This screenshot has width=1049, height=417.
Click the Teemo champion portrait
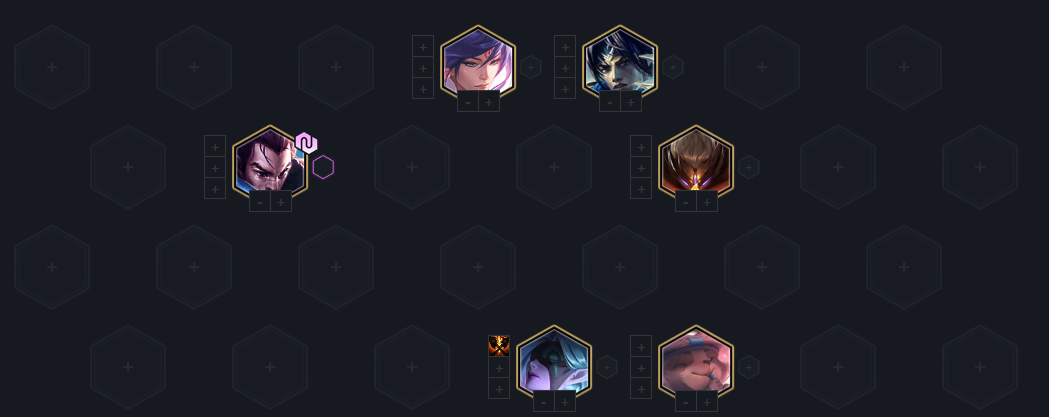click(696, 364)
